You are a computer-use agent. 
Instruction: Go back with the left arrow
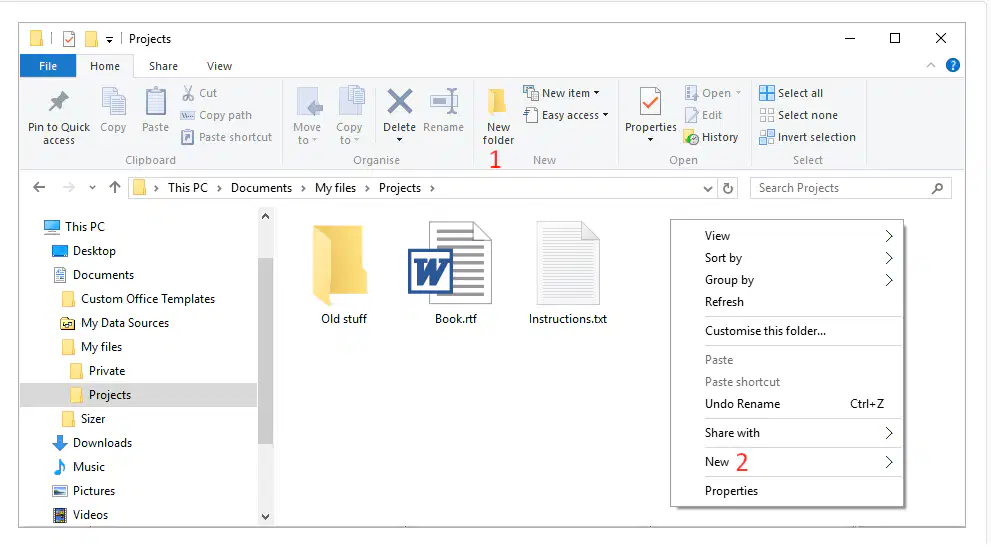[x=39, y=187]
